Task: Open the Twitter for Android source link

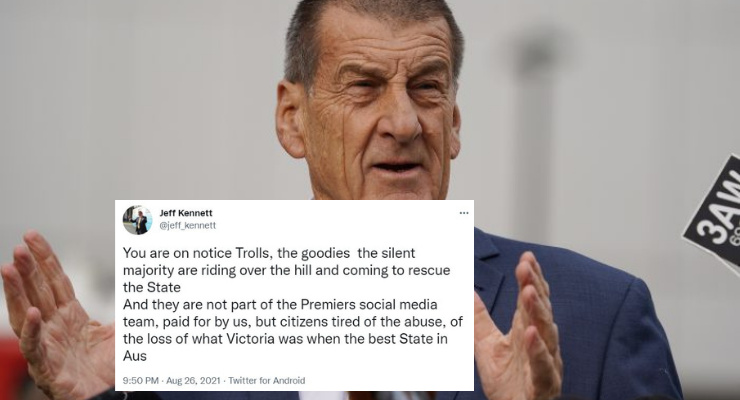Action: point(267,381)
